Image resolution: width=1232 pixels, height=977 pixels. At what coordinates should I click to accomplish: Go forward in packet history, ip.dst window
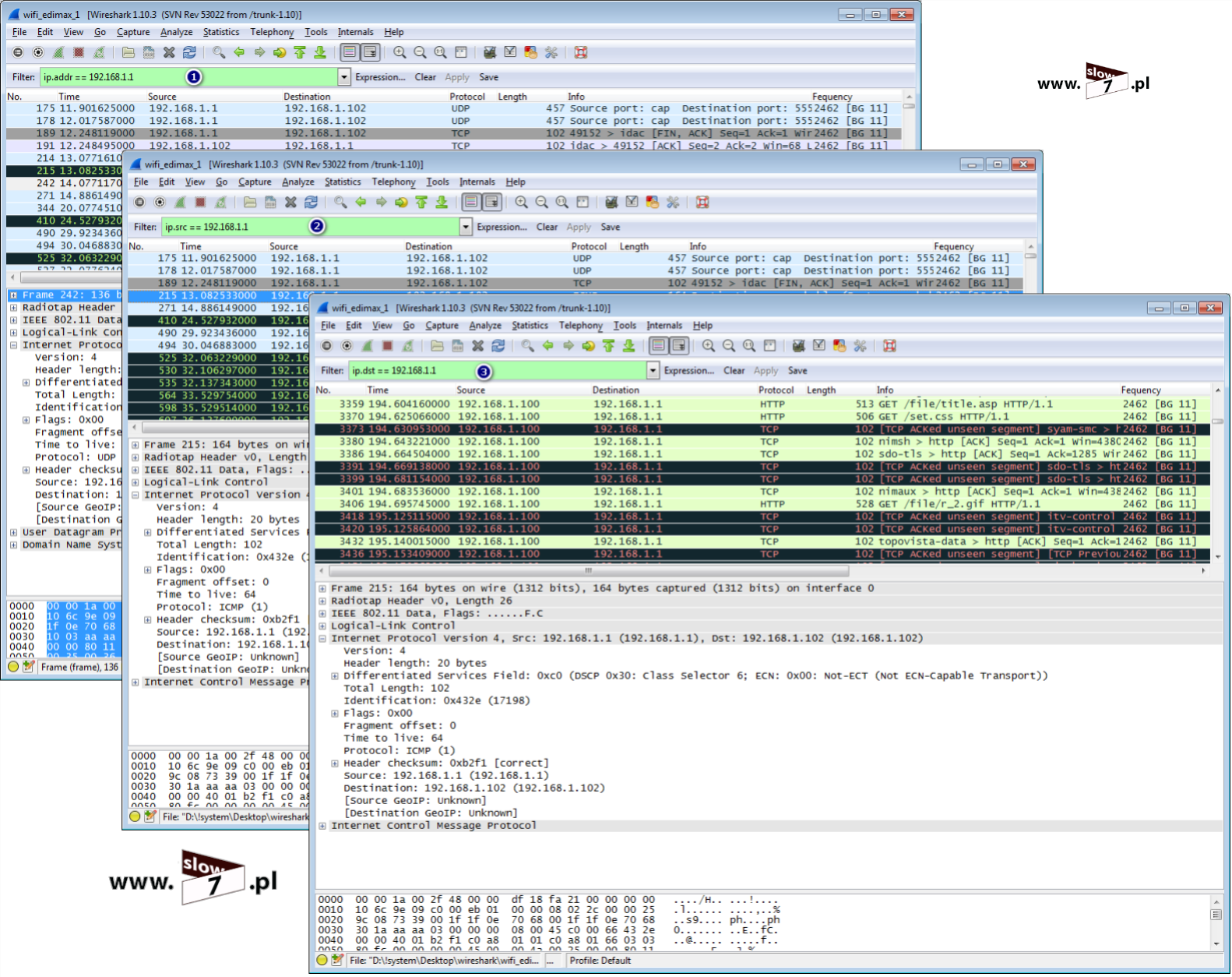pyautogui.click(x=568, y=346)
